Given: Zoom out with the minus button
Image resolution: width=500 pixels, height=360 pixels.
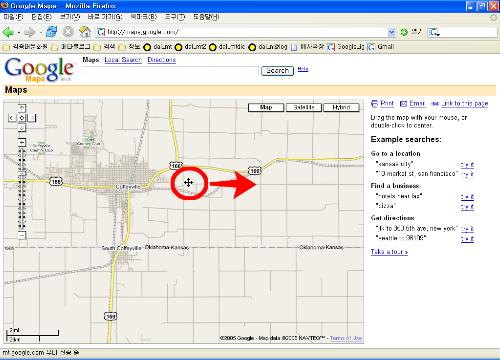Looking at the screenshot, I should [22, 235].
